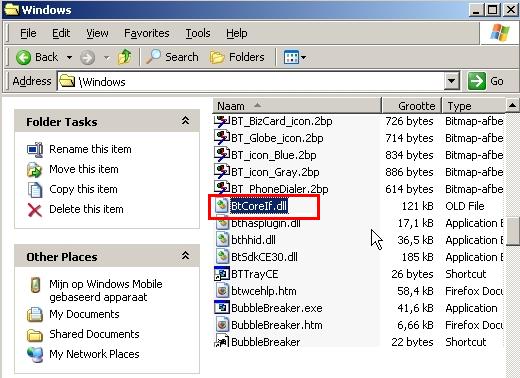520x378 pixels.
Task: Open the Back history dropdown arrow
Action: [69, 58]
